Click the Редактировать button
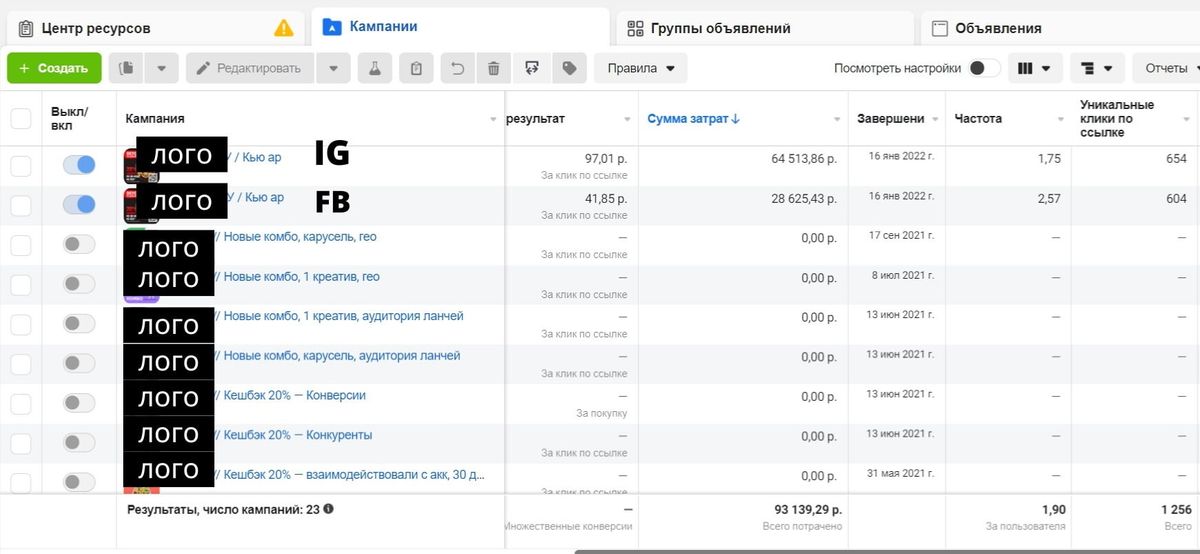This screenshot has width=1200, height=554. pos(249,68)
